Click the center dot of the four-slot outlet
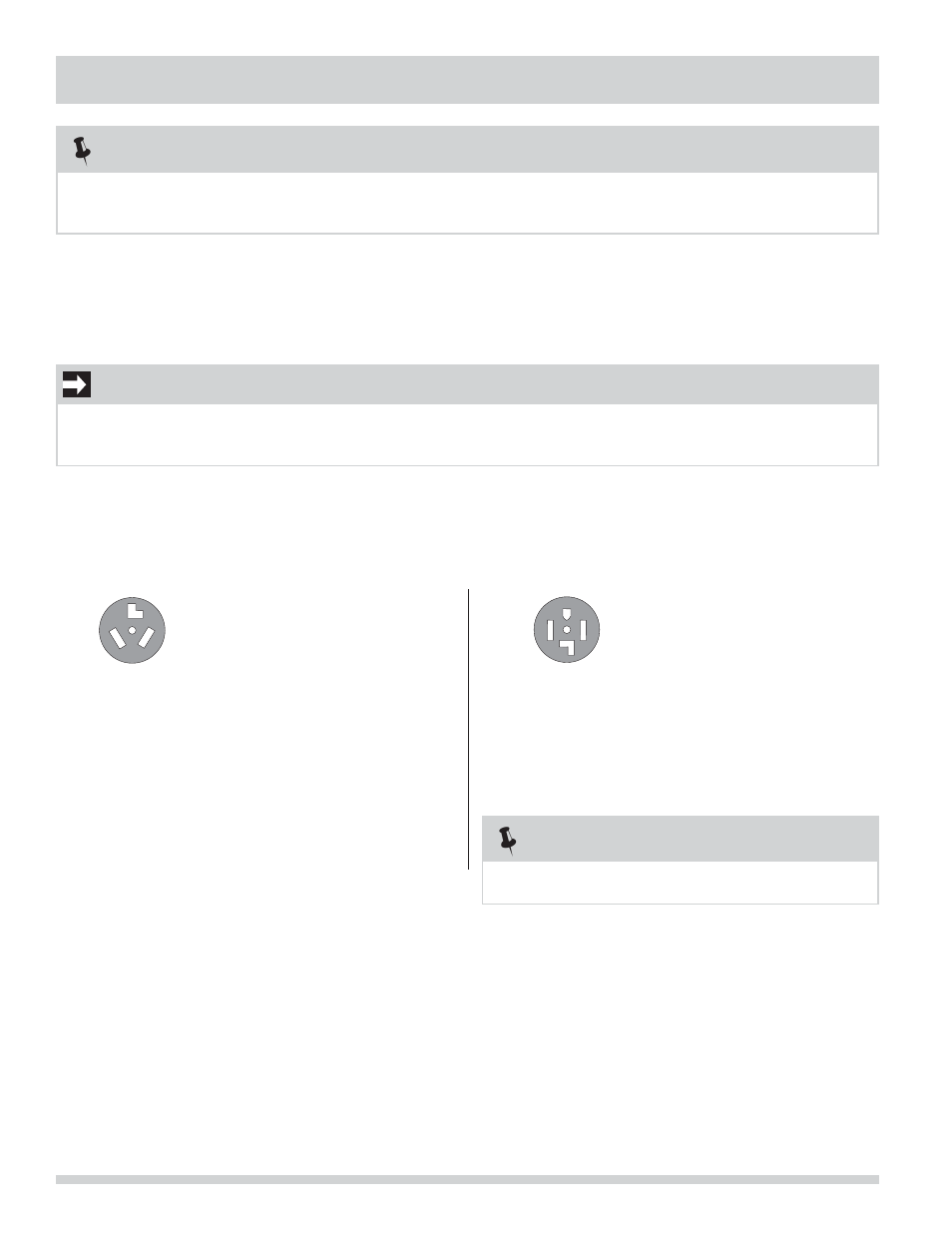Viewport: 952px width, 1233px height. pos(567,630)
